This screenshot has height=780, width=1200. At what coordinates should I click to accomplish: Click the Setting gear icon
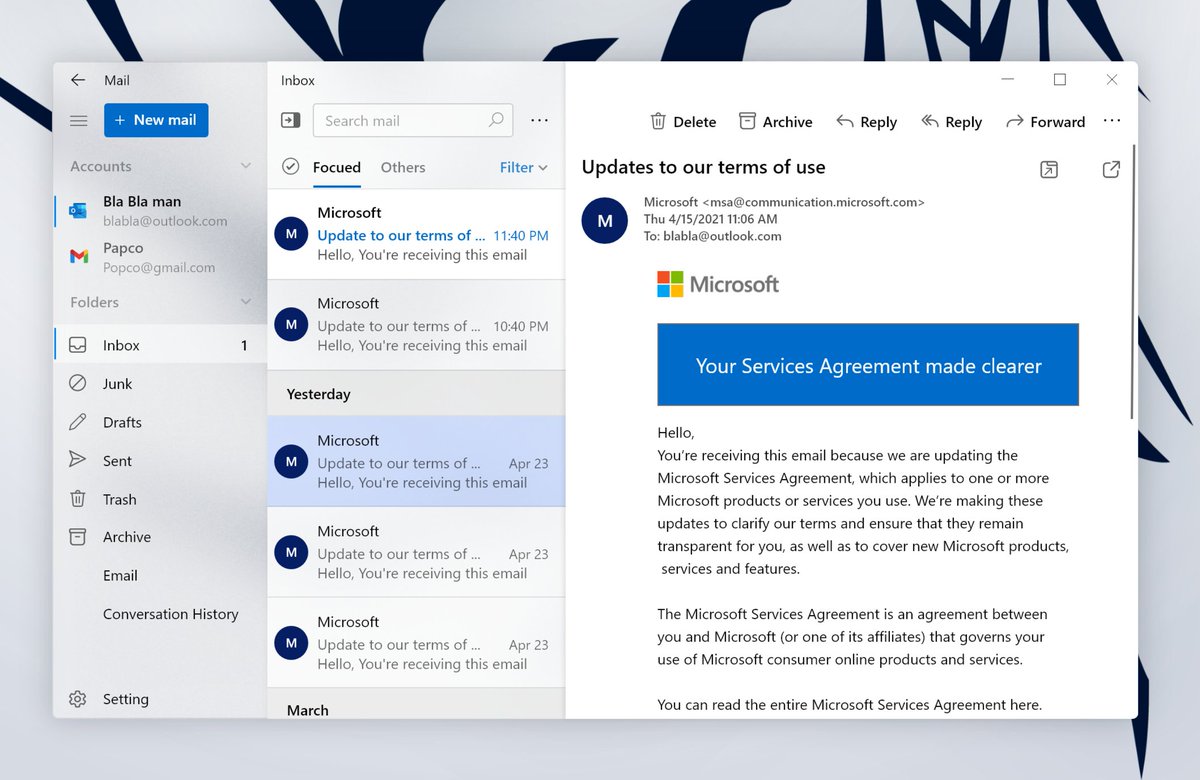(x=78, y=699)
